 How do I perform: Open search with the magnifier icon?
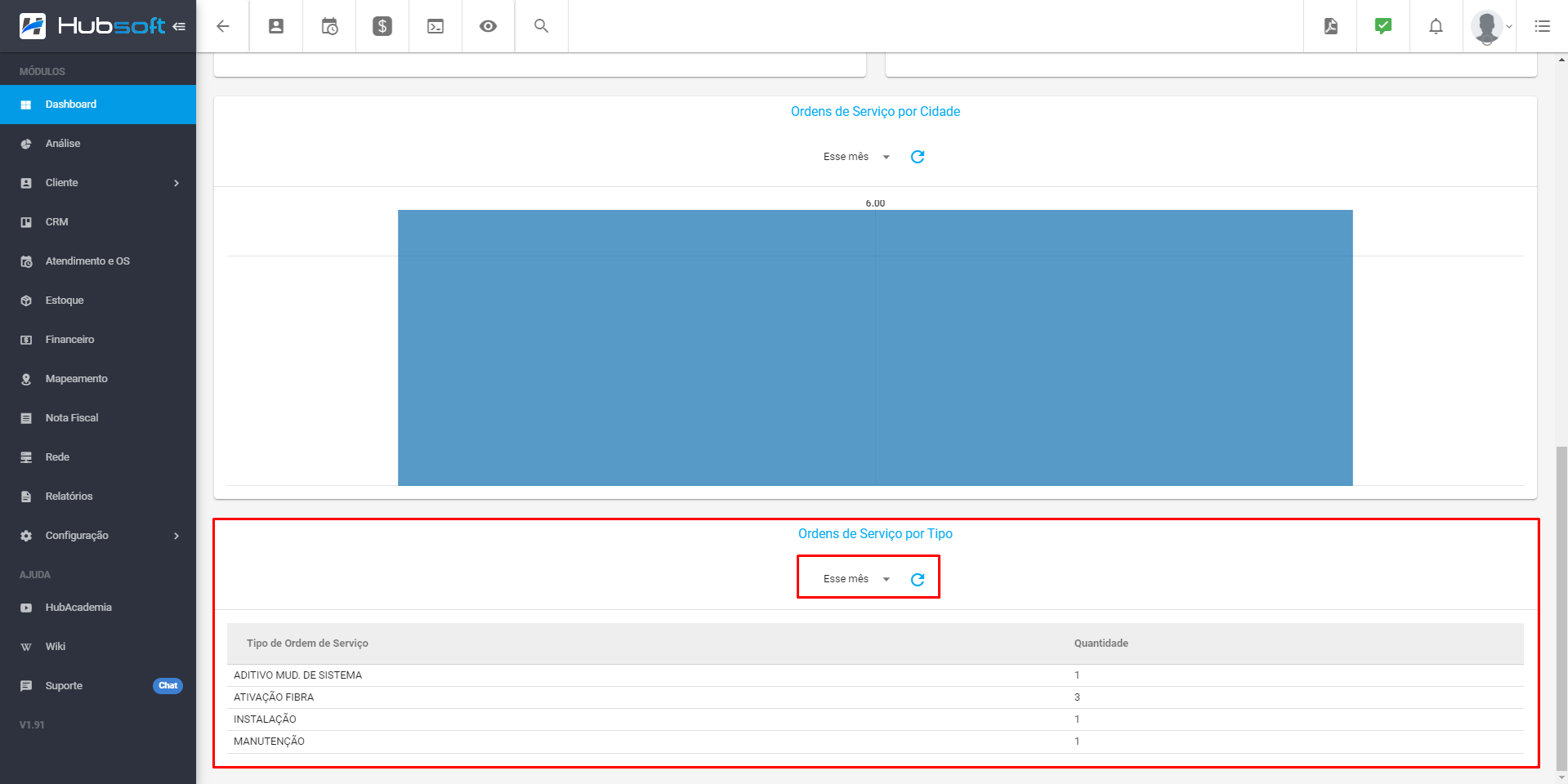[x=541, y=26]
